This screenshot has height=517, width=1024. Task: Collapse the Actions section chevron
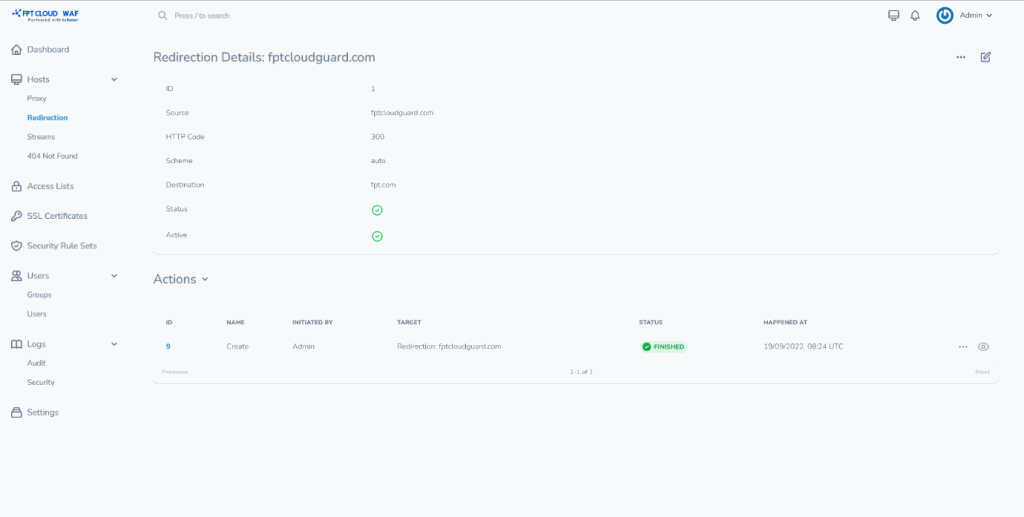[205, 279]
